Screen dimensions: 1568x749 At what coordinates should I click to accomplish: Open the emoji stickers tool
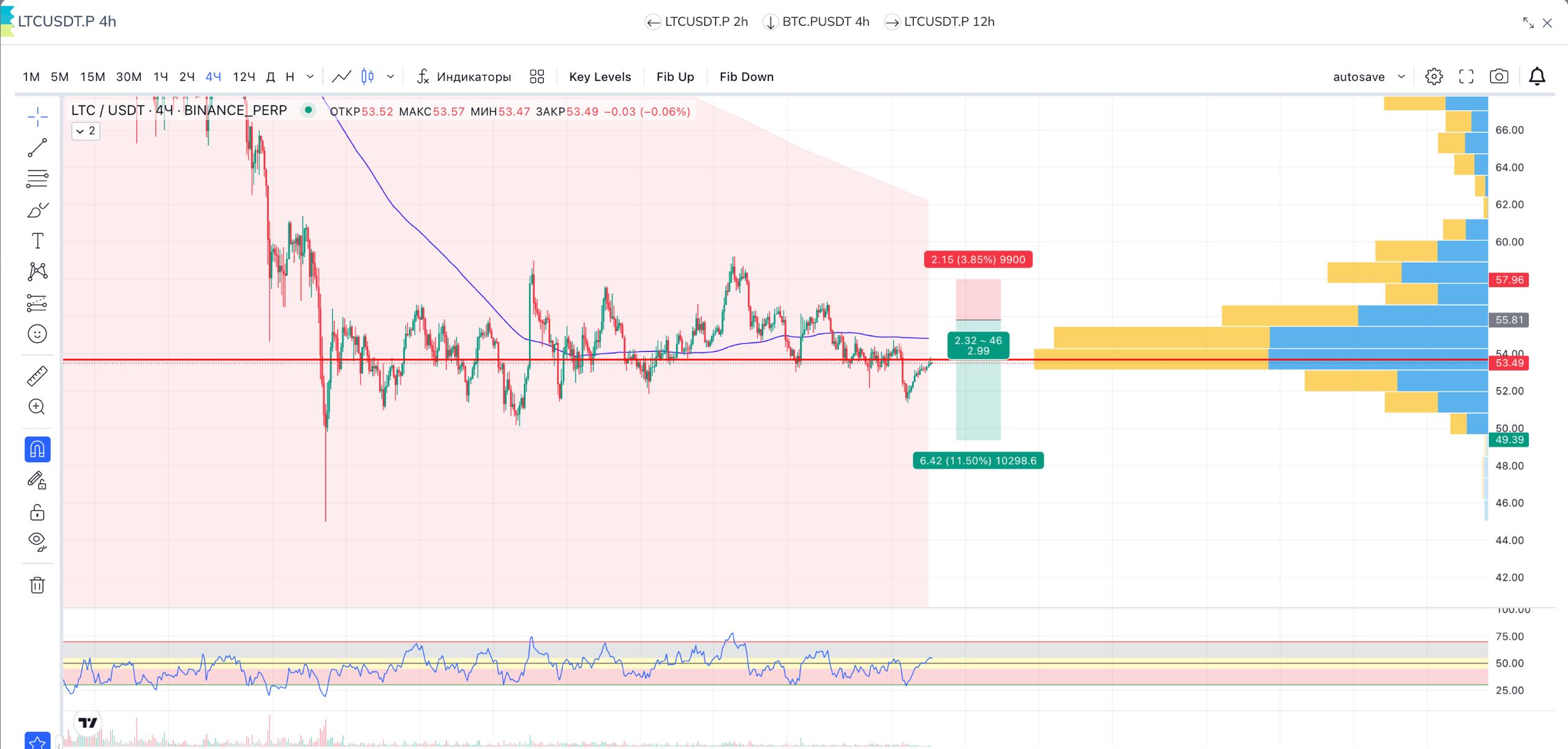(x=37, y=334)
